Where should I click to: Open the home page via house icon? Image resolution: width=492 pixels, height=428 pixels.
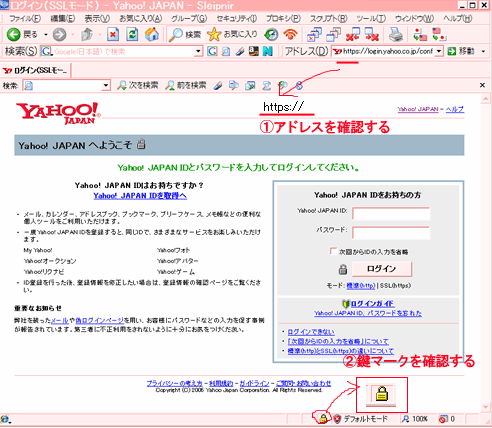152,34
